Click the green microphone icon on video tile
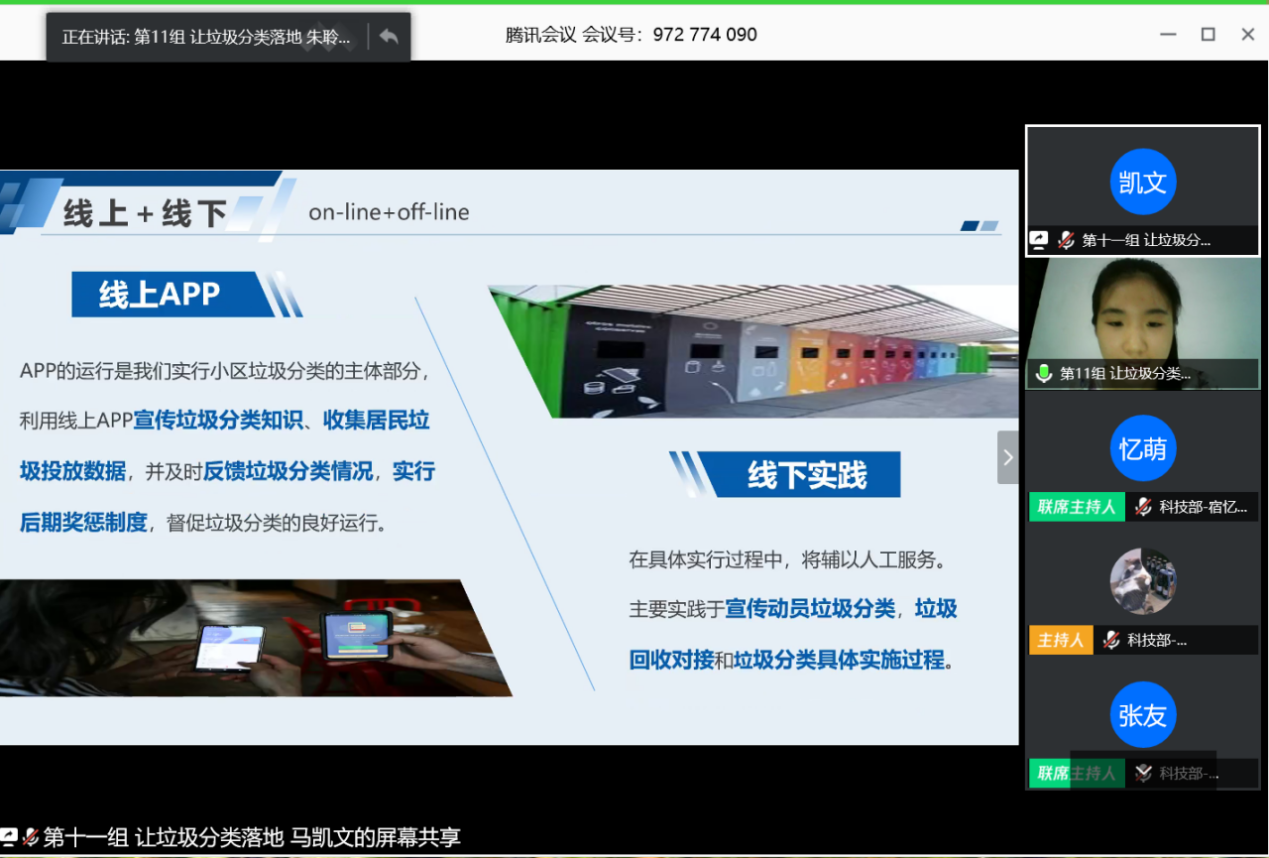Image resolution: width=1269 pixels, height=858 pixels. point(1044,374)
